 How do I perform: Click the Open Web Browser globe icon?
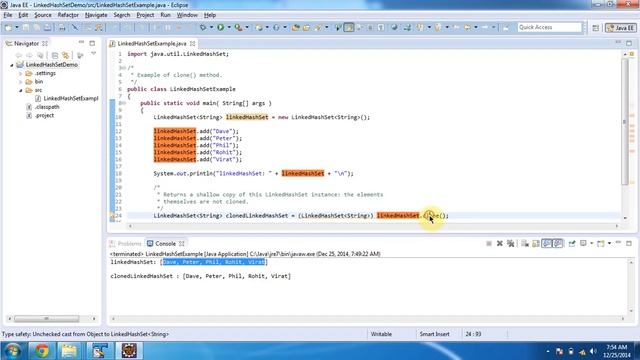click(x=394, y=27)
